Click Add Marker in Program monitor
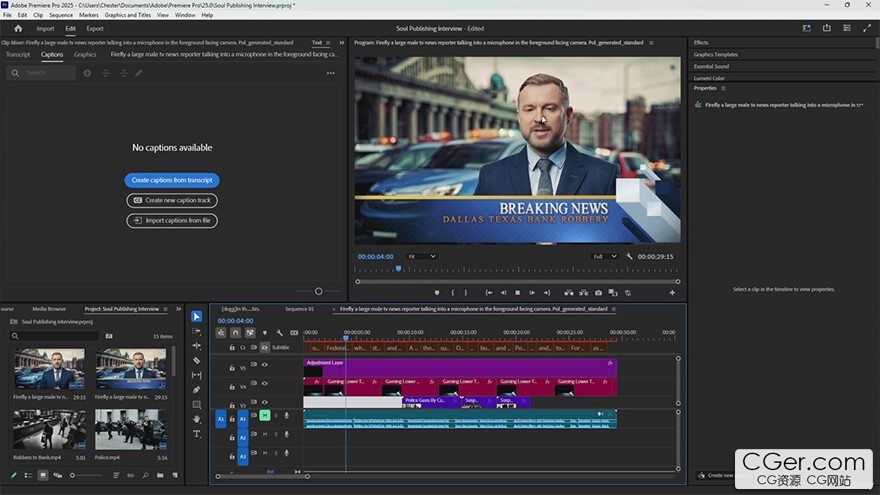The image size is (880, 495). click(x=437, y=292)
